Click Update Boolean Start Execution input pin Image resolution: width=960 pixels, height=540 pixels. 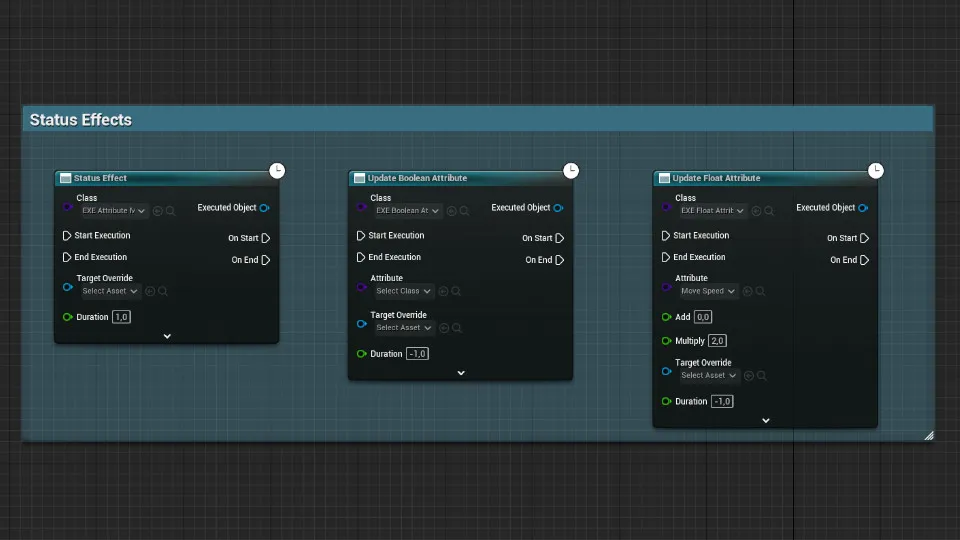(361, 235)
